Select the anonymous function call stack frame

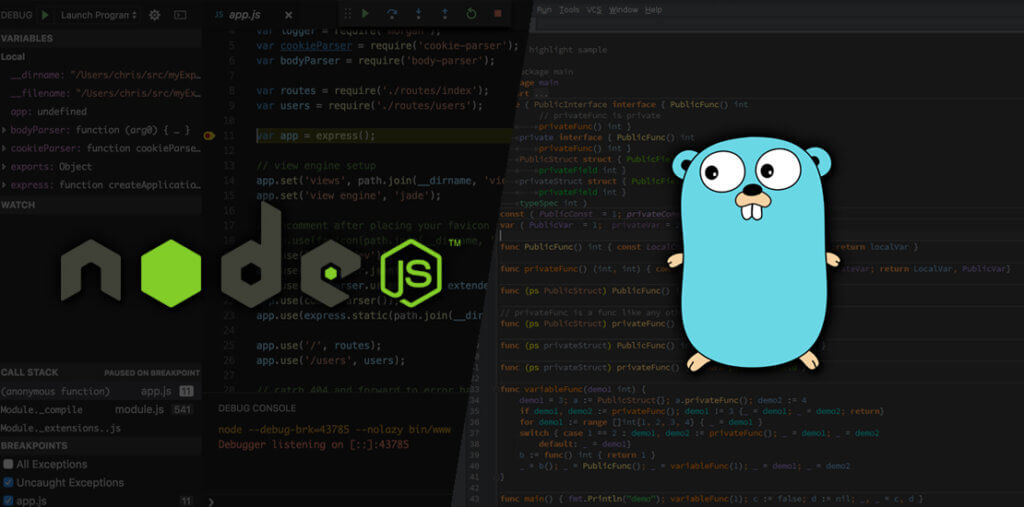(x=55, y=391)
